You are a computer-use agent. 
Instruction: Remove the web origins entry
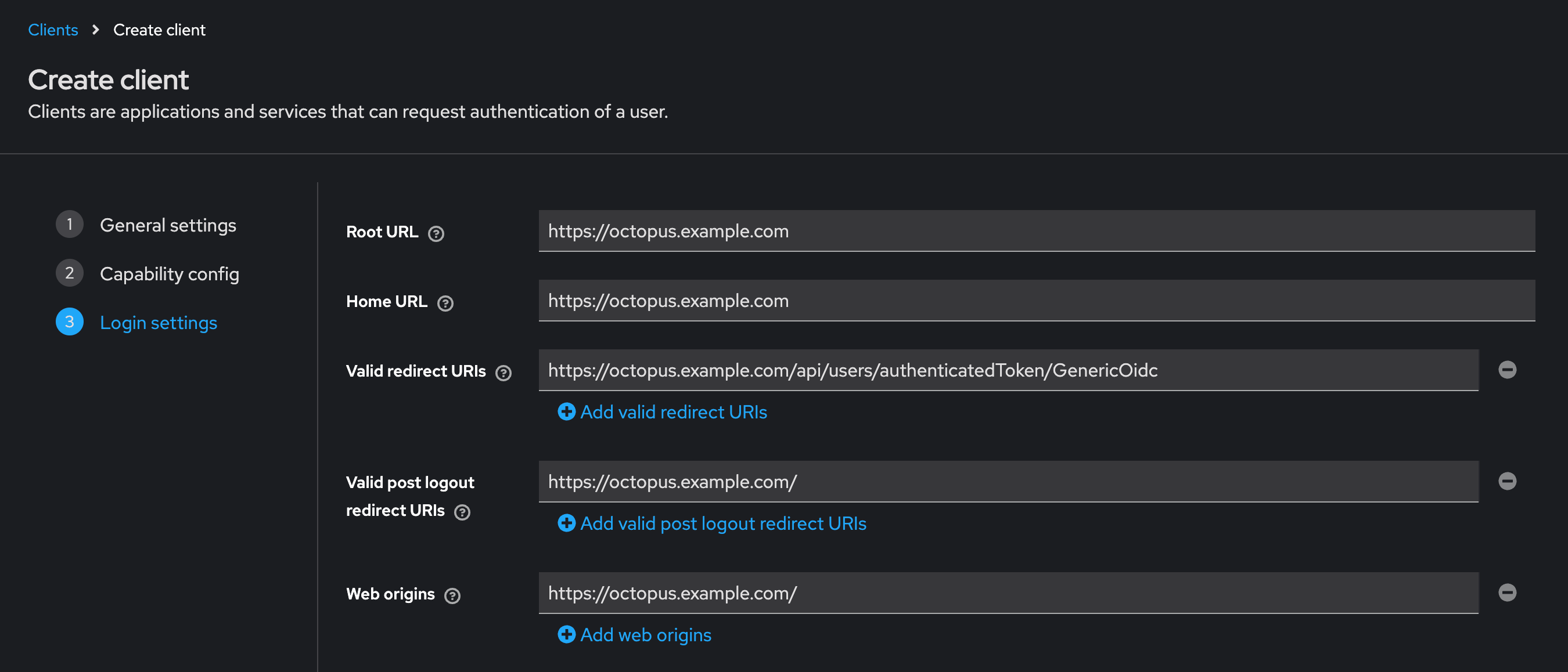(1508, 591)
